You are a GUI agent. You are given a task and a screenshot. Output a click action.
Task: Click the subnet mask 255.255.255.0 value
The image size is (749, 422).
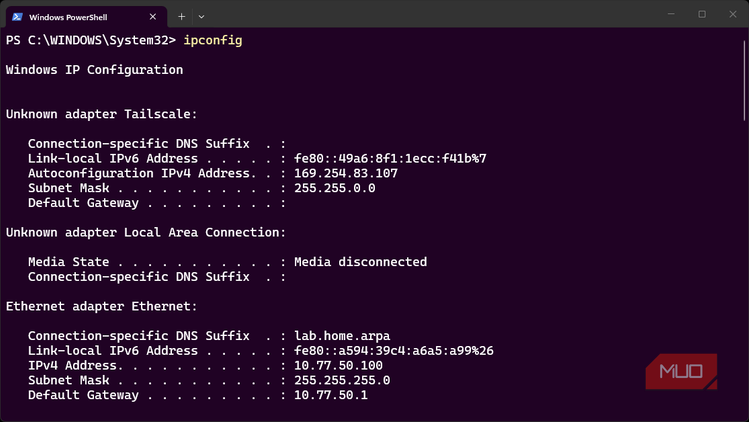point(342,380)
